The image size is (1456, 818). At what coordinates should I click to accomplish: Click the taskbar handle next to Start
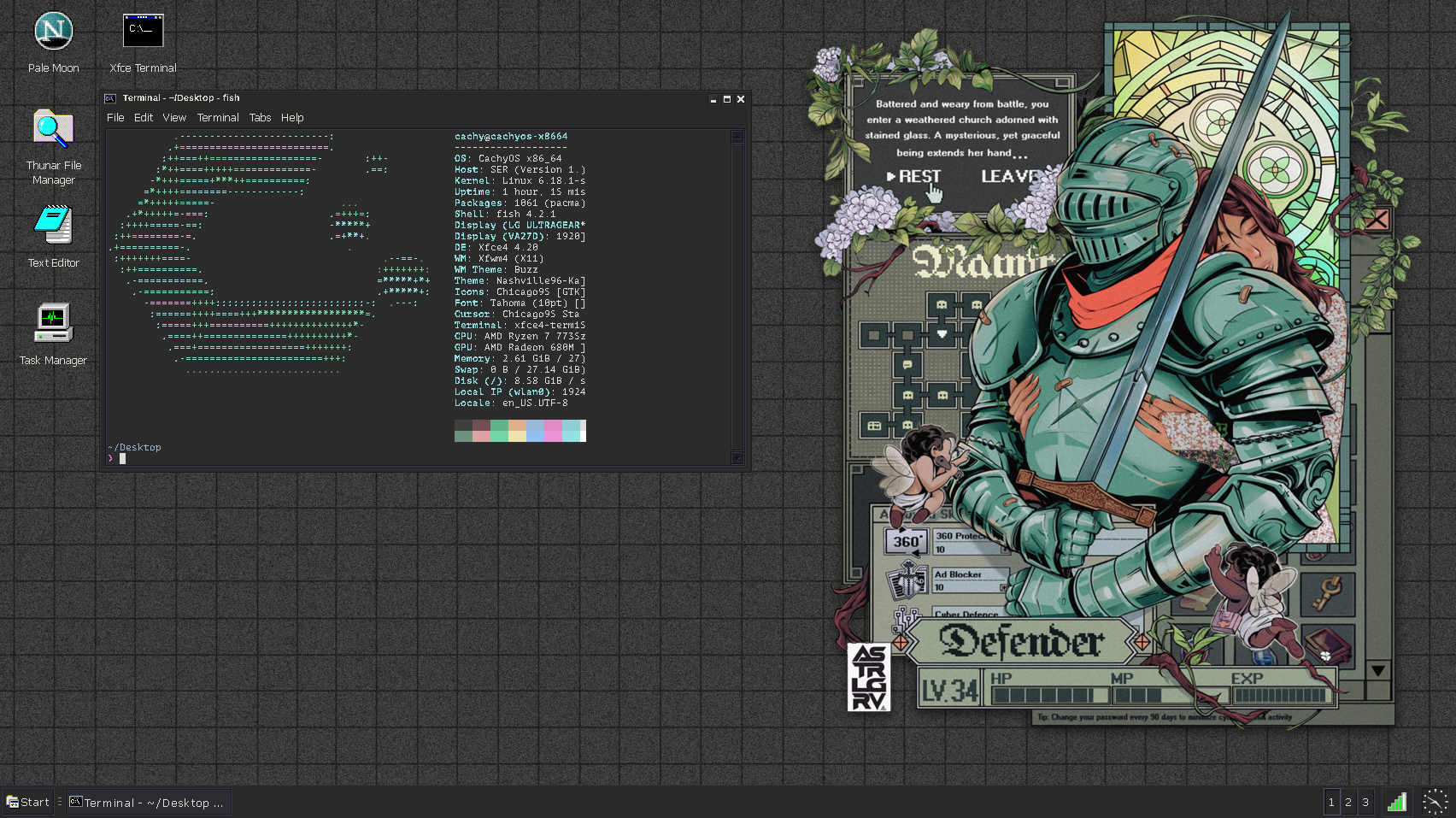(60, 802)
